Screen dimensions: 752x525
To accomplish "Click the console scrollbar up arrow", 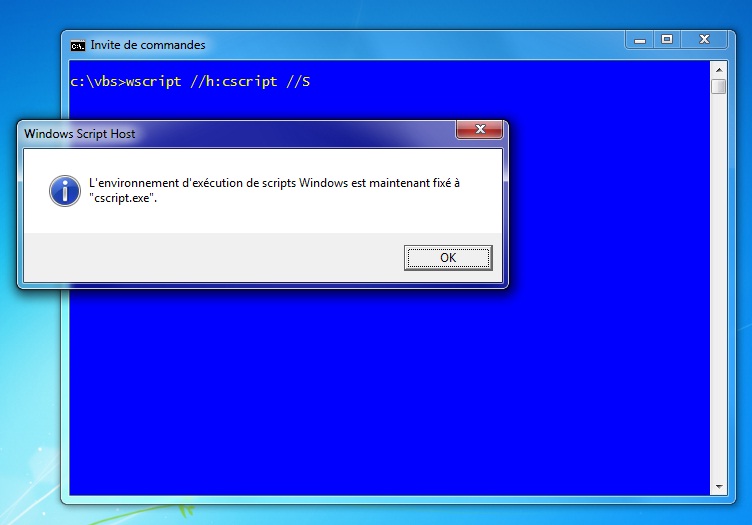I will pyautogui.click(x=718, y=70).
